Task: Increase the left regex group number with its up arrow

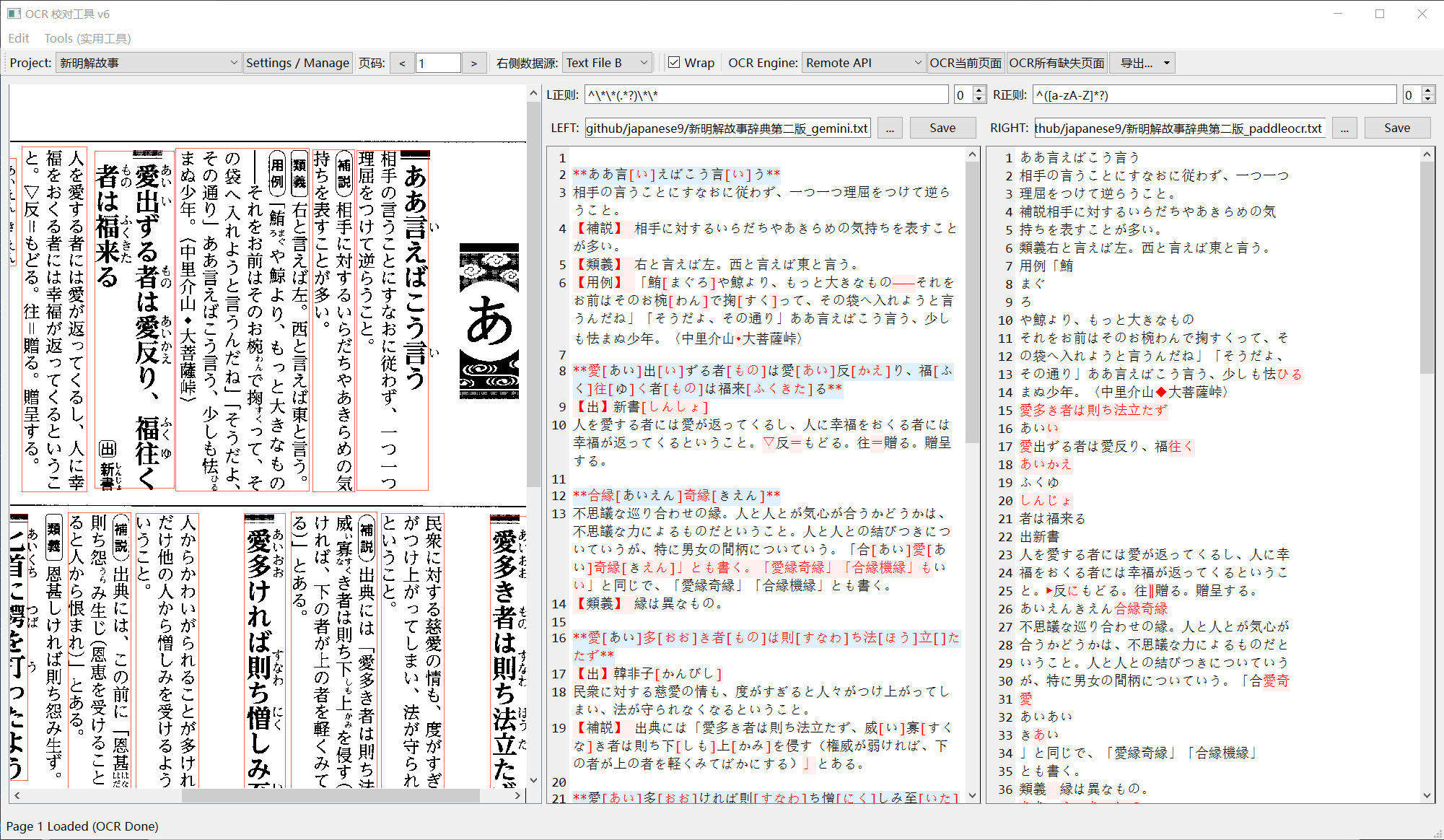Action: [x=979, y=91]
